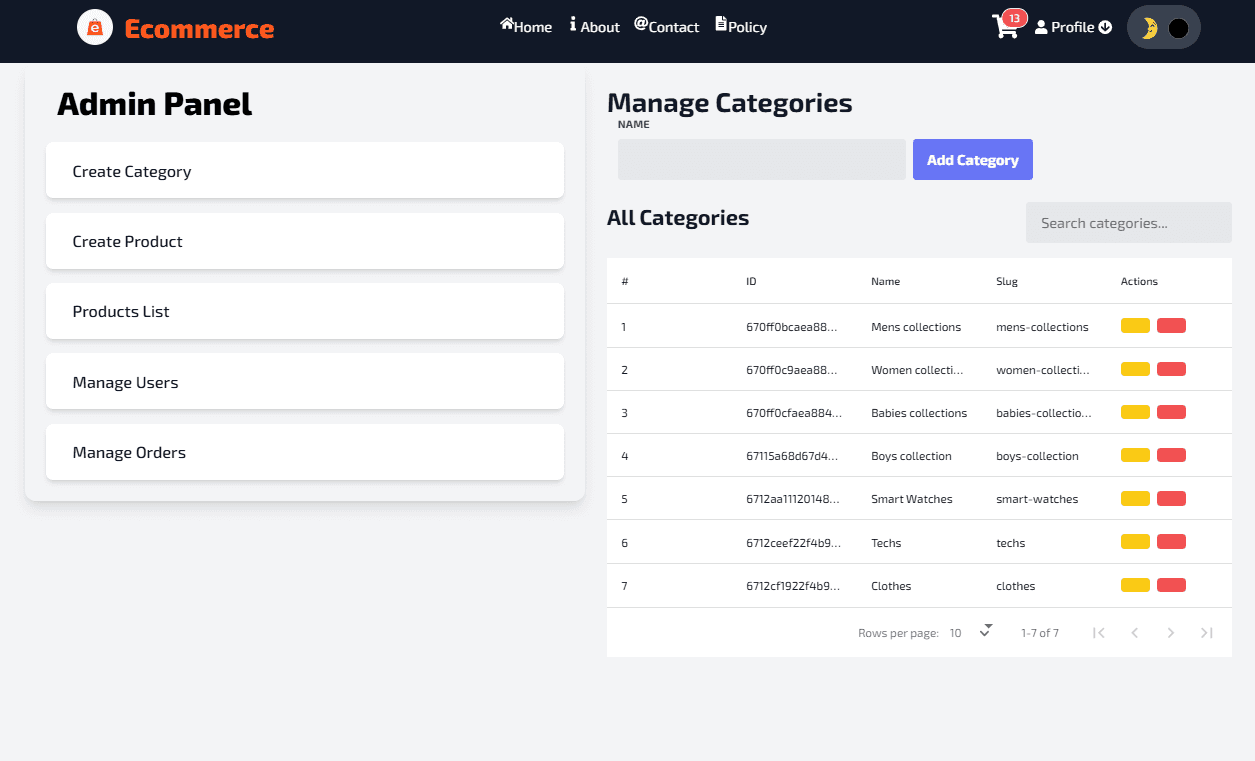Open the shopping cart with 13 items
Viewport: 1255px width, 761px height.
click(1007, 27)
